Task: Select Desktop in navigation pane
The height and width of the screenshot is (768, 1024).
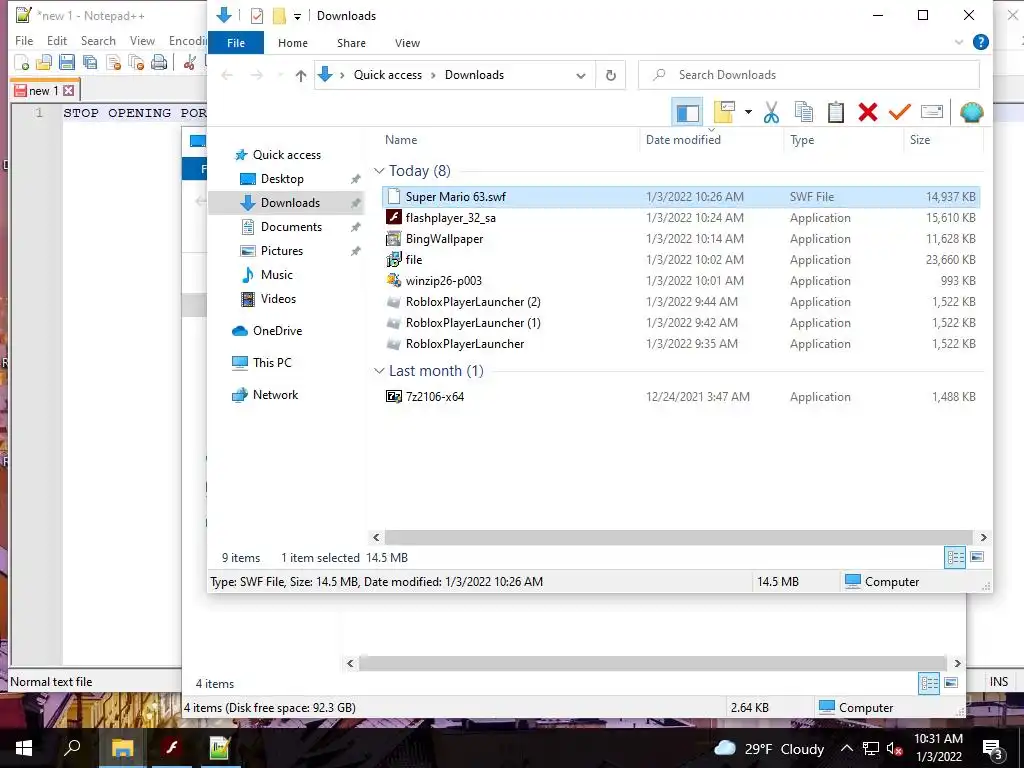Action: [282, 179]
